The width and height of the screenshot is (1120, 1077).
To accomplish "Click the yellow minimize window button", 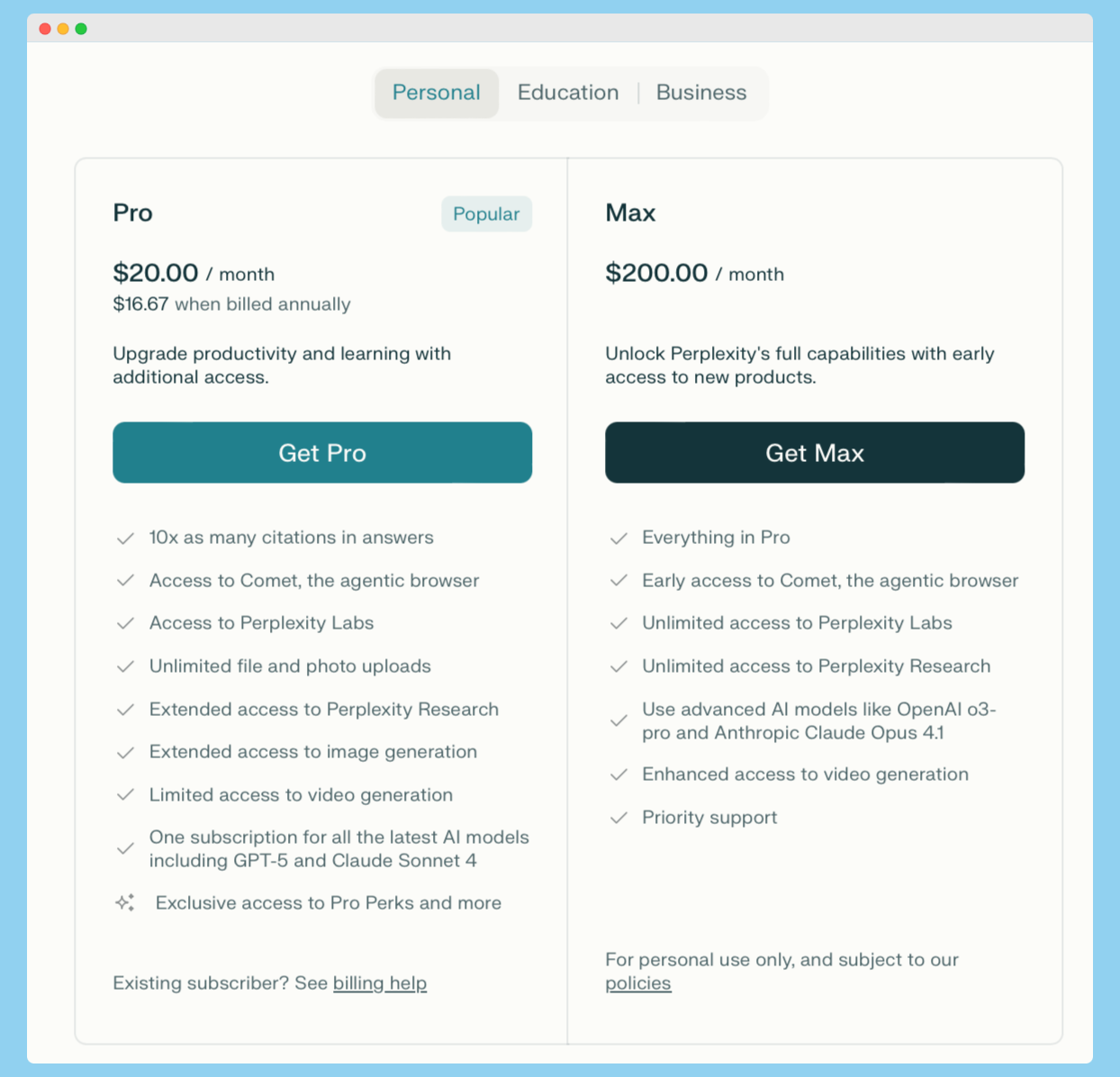I will 63,29.
